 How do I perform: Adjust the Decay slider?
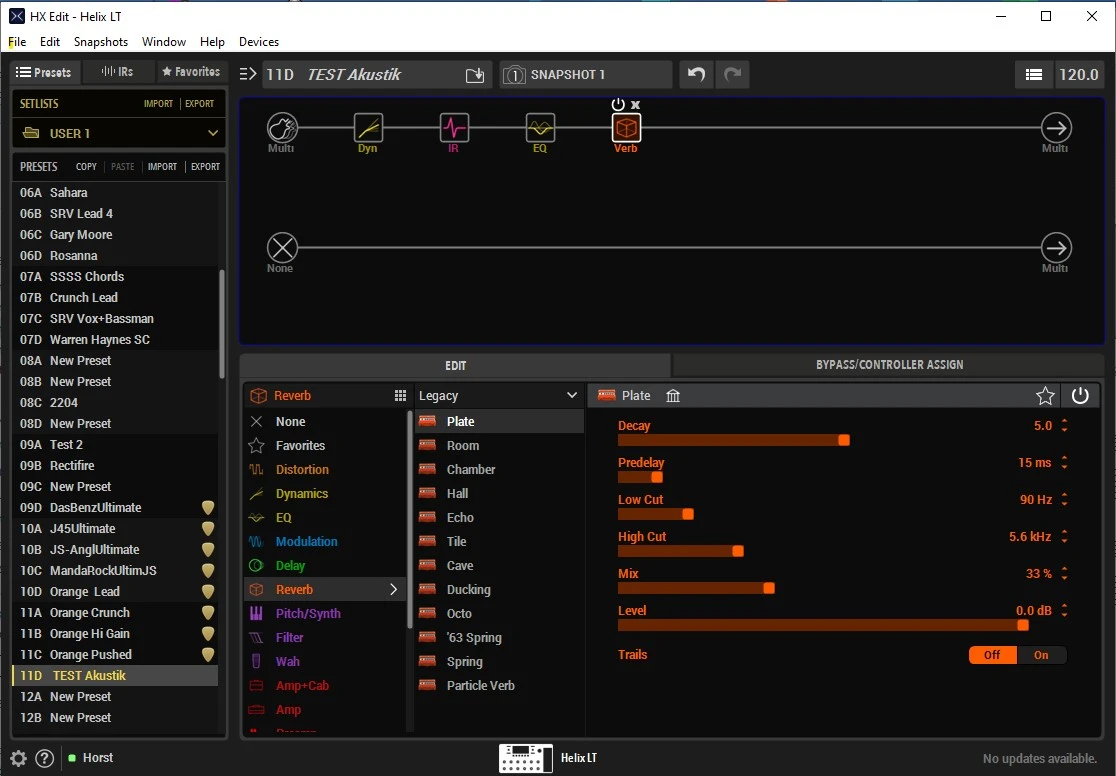coord(844,440)
